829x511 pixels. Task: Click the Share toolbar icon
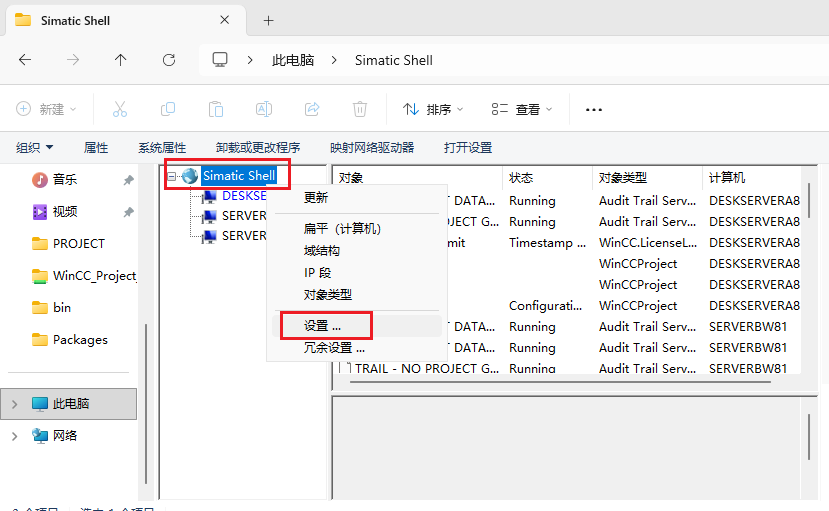click(x=312, y=109)
